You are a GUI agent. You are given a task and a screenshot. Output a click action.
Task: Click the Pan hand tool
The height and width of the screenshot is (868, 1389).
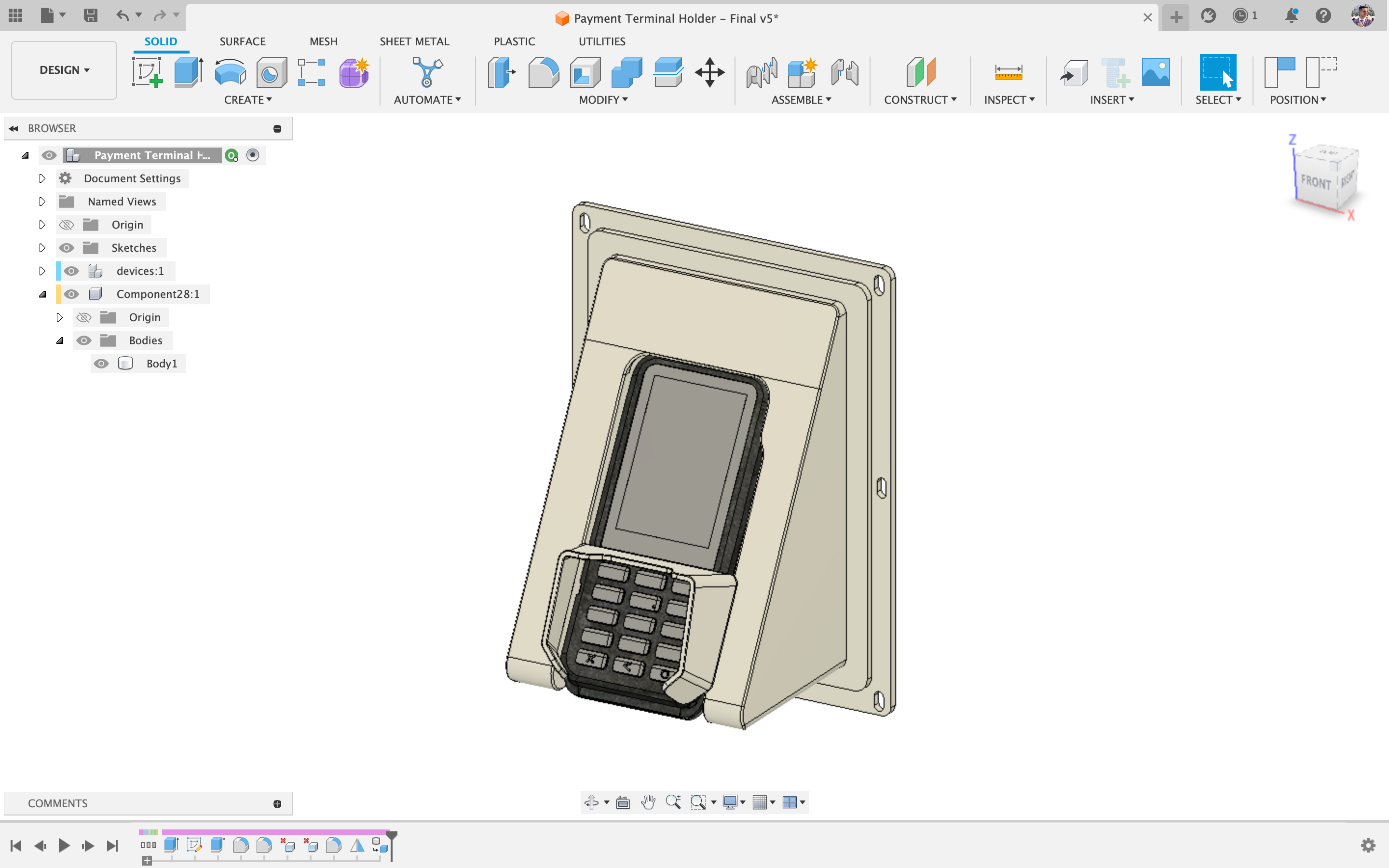click(x=648, y=802)
